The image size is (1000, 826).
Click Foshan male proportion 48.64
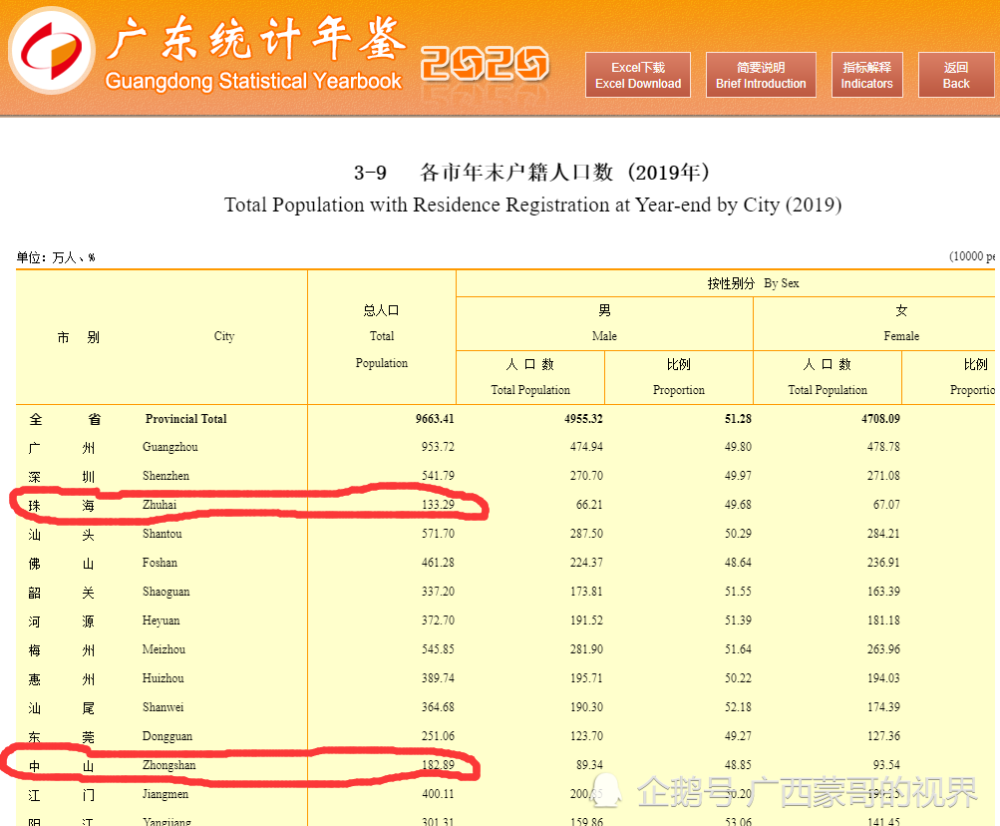coord(737,563)
